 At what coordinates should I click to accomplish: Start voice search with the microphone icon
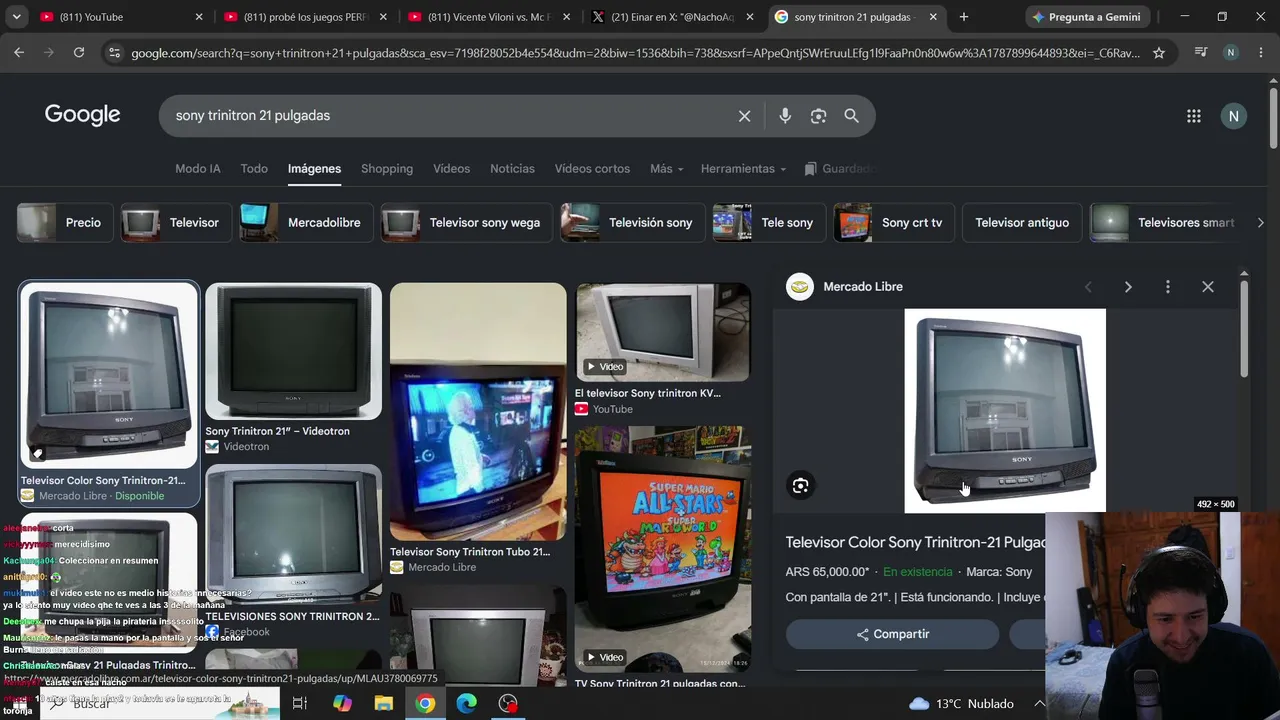785,116
